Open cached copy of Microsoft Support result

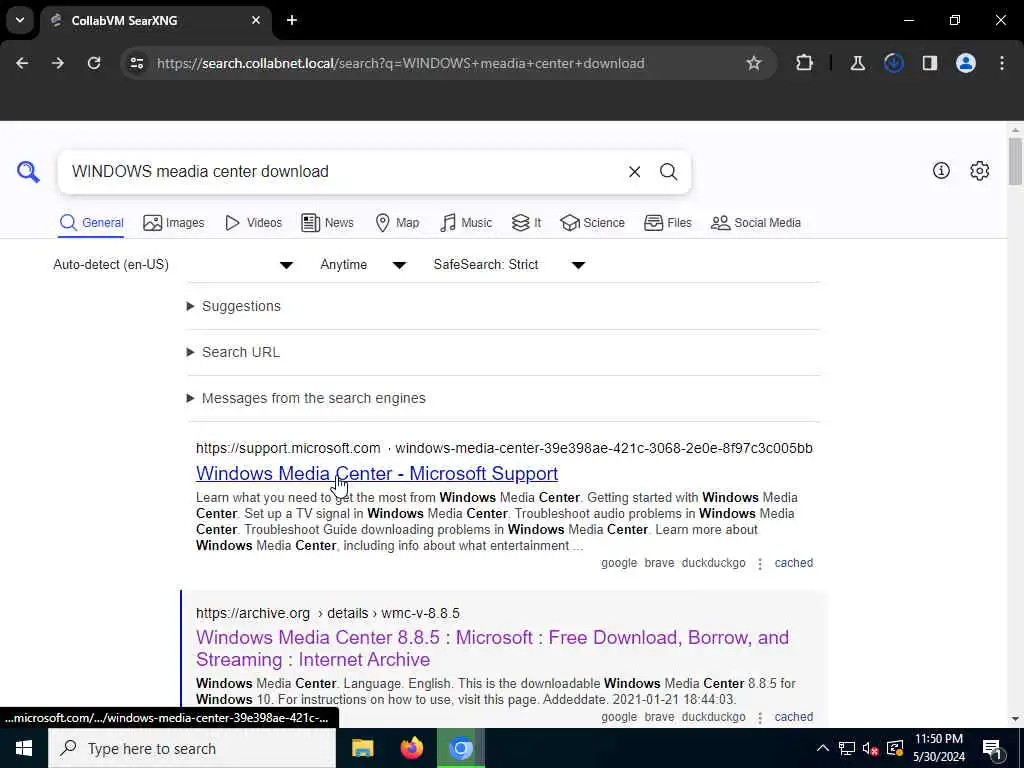click(x=793, y=563)
